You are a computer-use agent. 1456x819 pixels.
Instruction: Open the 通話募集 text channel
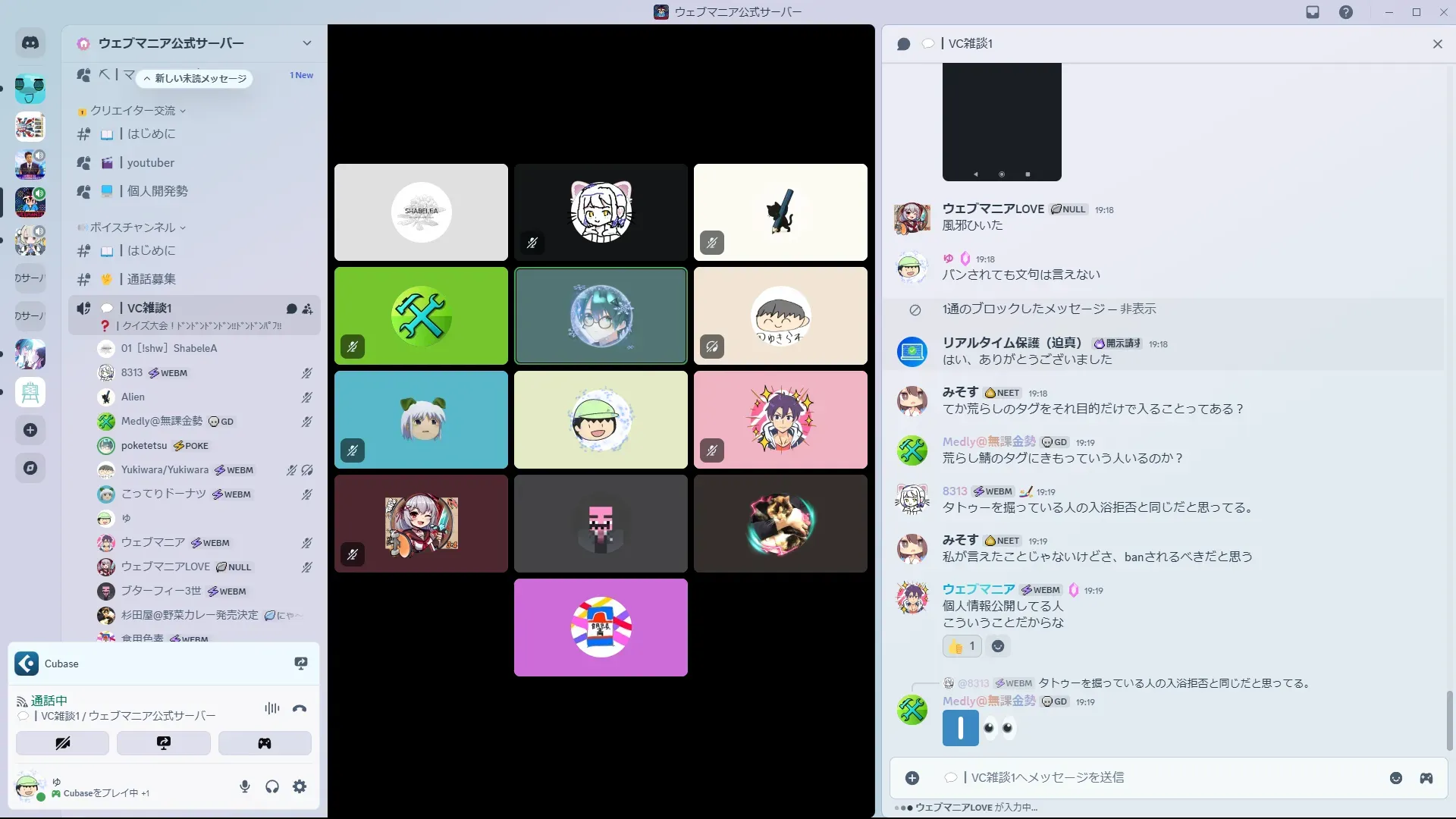(151, 279)
